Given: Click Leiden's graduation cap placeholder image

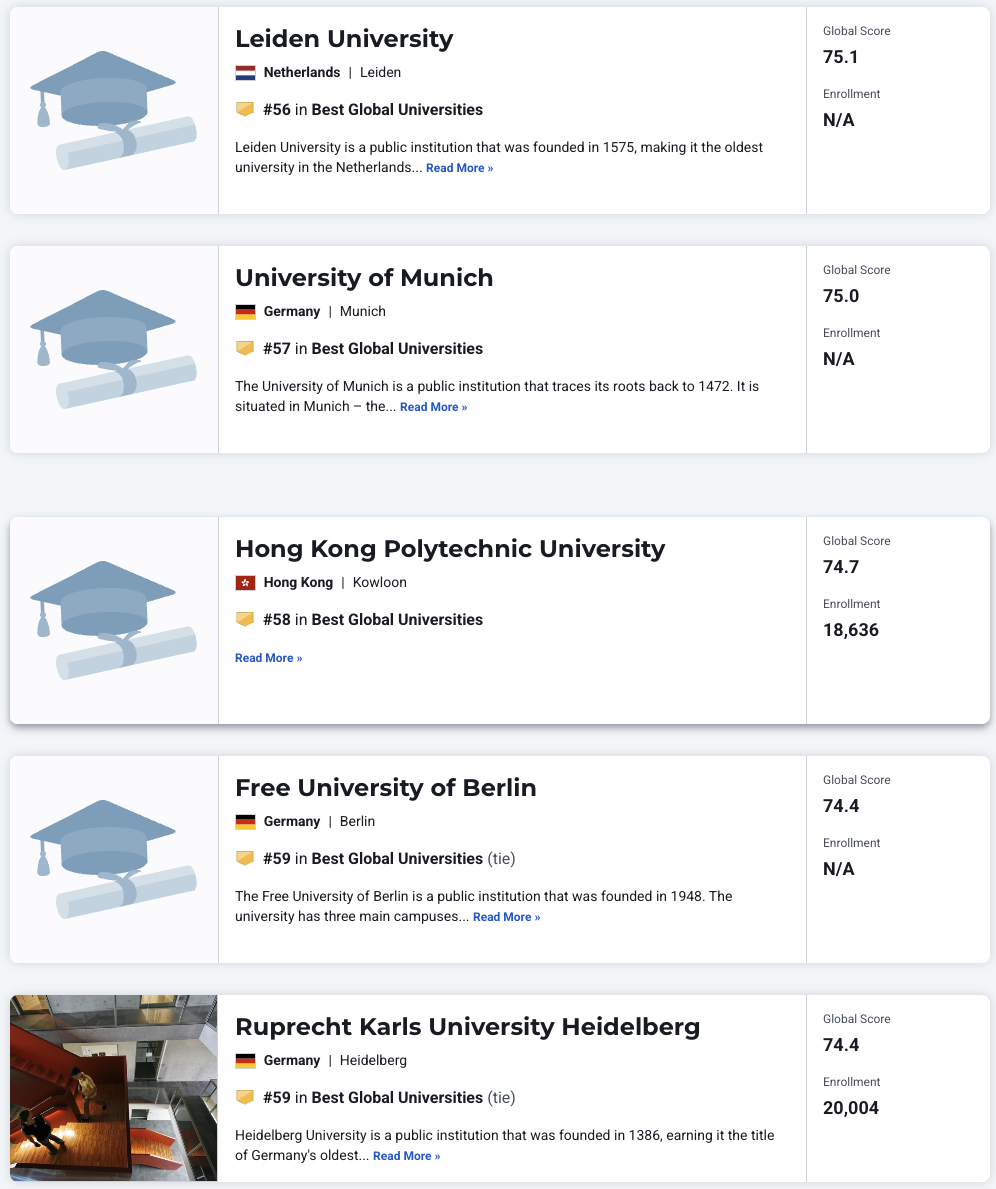Looking at the screenshot, I should pyautogui.click(x=114, y=111).
